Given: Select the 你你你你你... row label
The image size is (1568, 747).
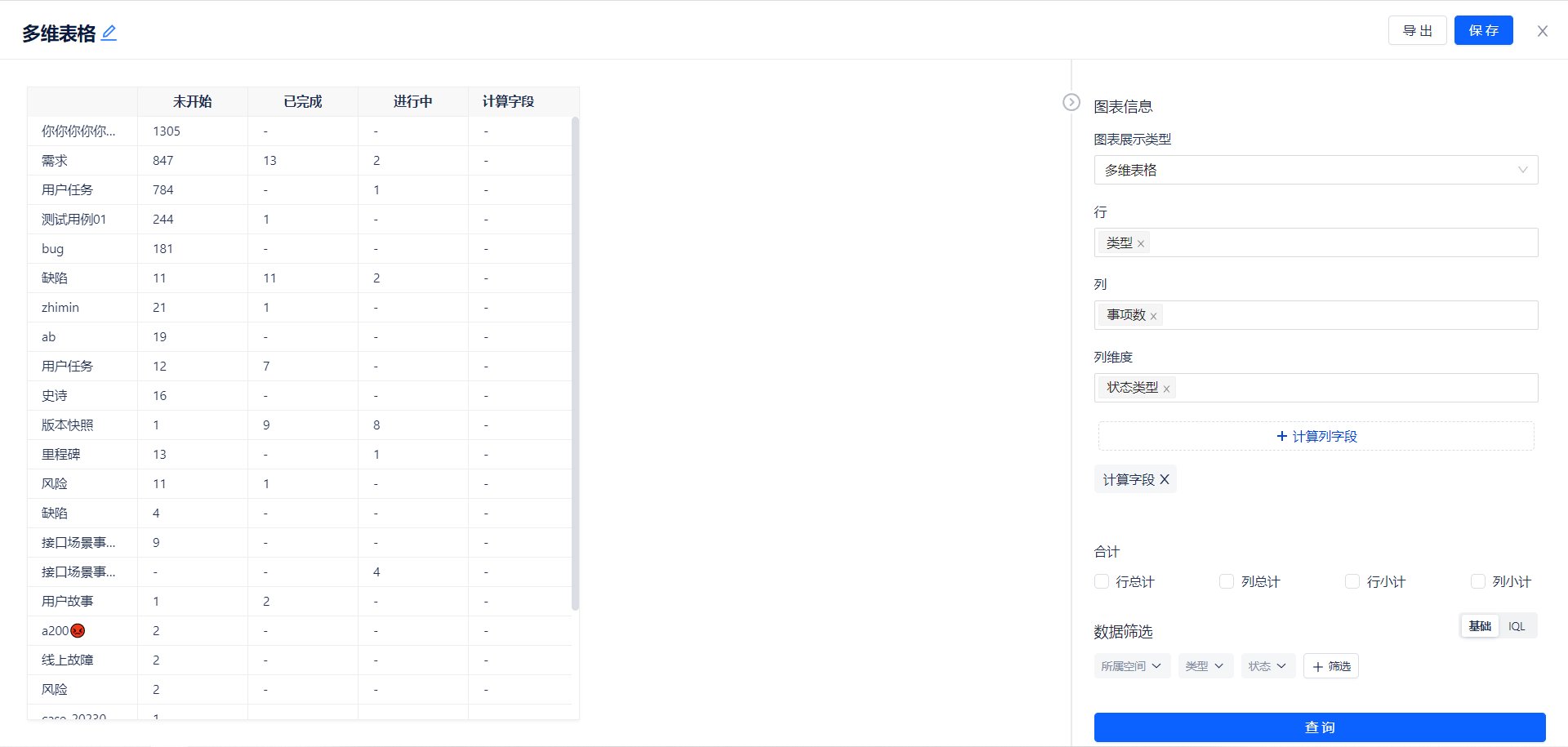Looking at the screenshot, I should pos(78,131).
